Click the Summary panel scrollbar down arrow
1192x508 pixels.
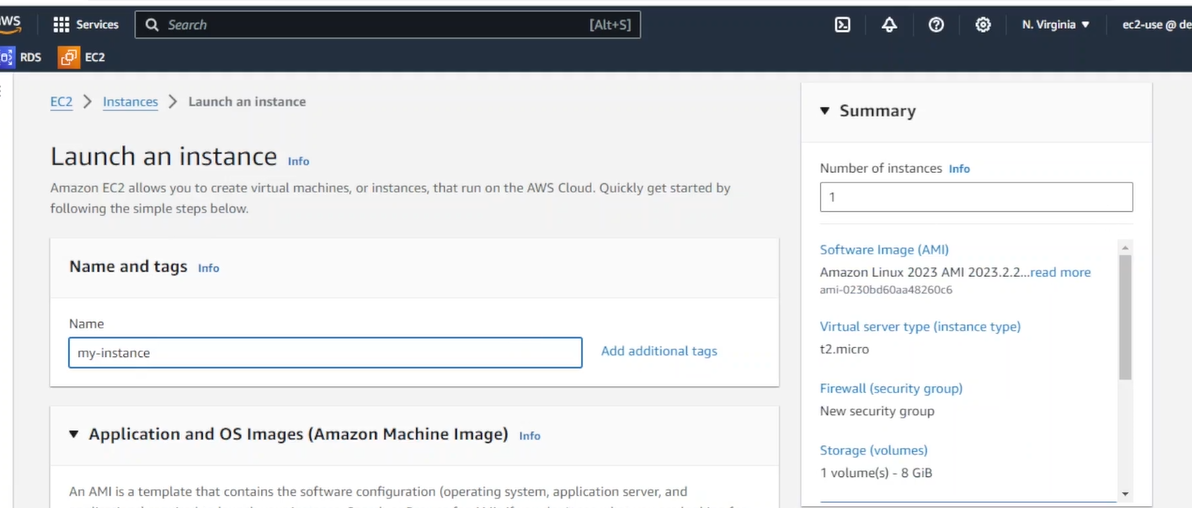click(1125, 493)
